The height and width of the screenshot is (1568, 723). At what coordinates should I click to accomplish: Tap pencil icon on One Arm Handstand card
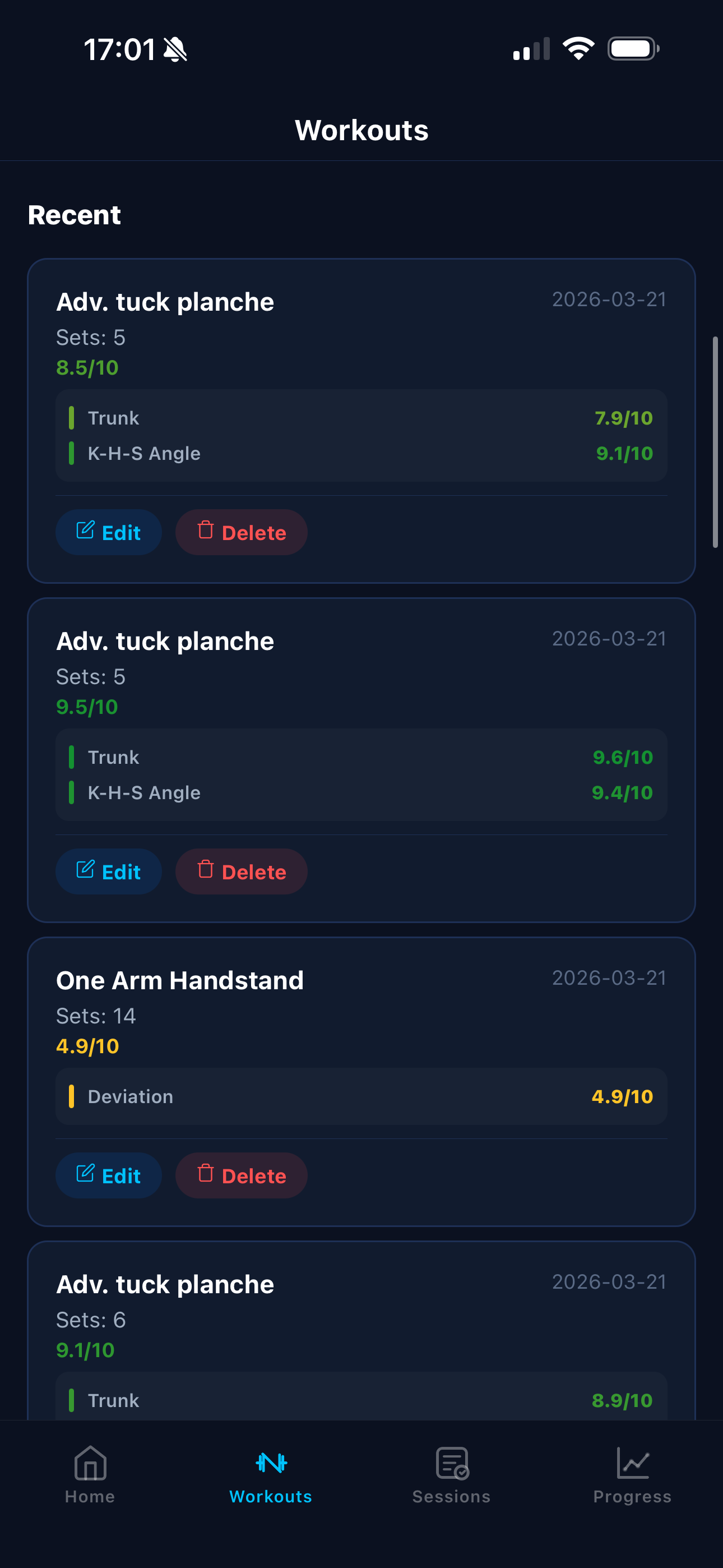[x=85, y=1173]
